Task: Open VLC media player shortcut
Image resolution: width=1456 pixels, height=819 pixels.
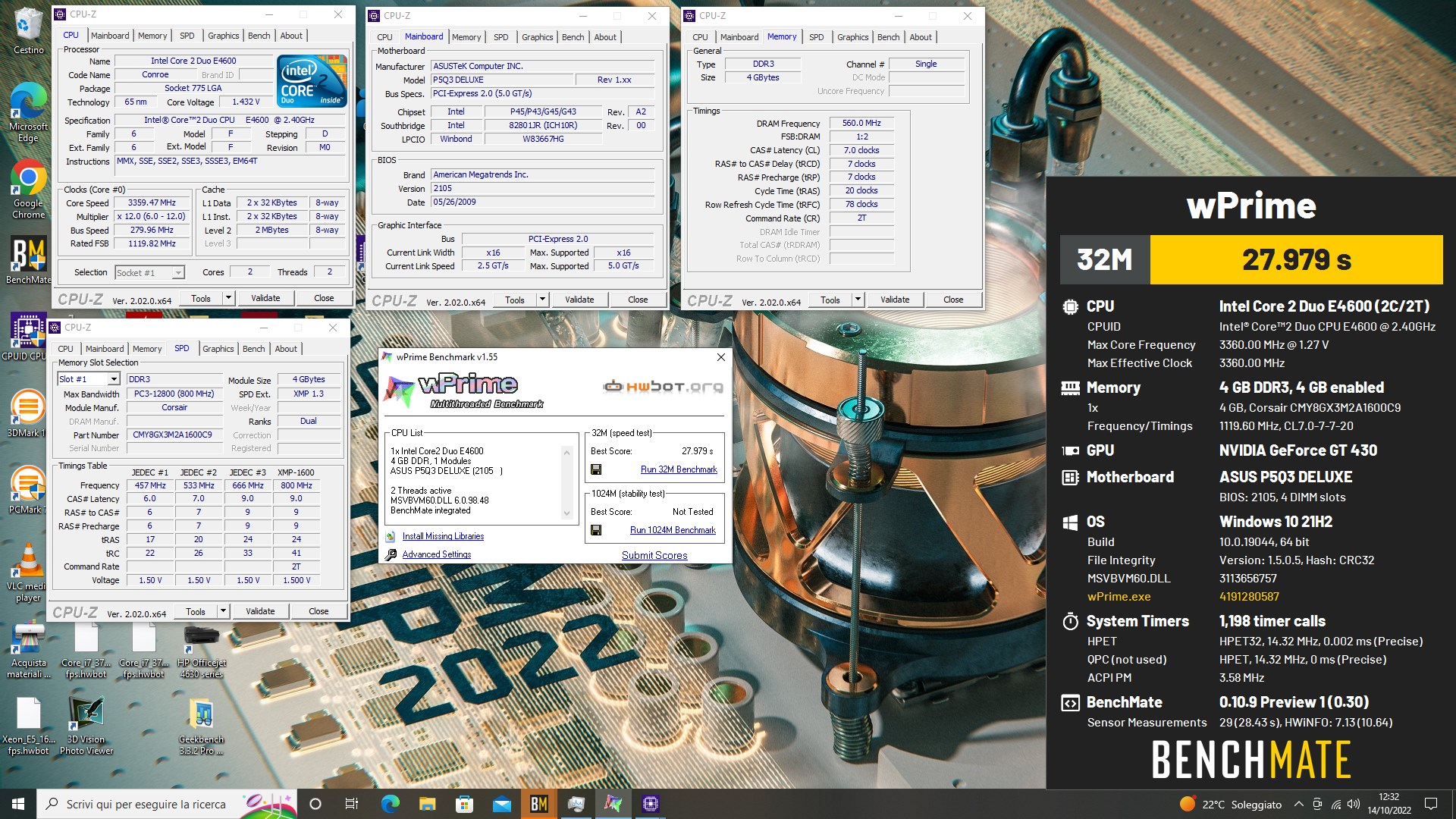Action: point(28,573)
